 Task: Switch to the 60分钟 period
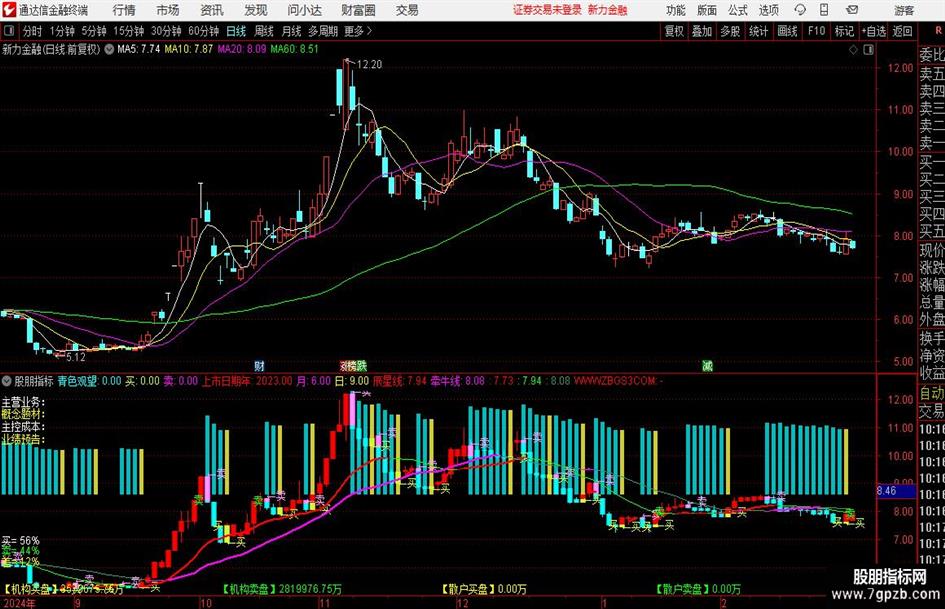point(203,31)
